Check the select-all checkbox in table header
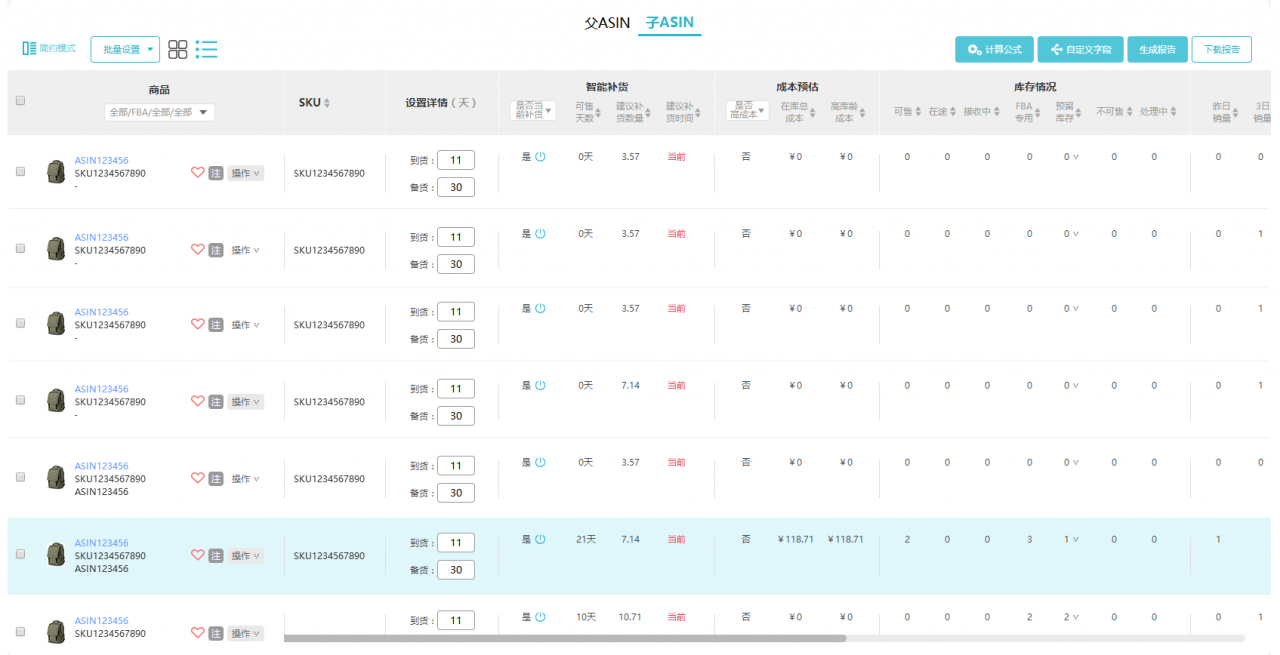This screenshot has width=1280, height=655. [x=20, y=100]
